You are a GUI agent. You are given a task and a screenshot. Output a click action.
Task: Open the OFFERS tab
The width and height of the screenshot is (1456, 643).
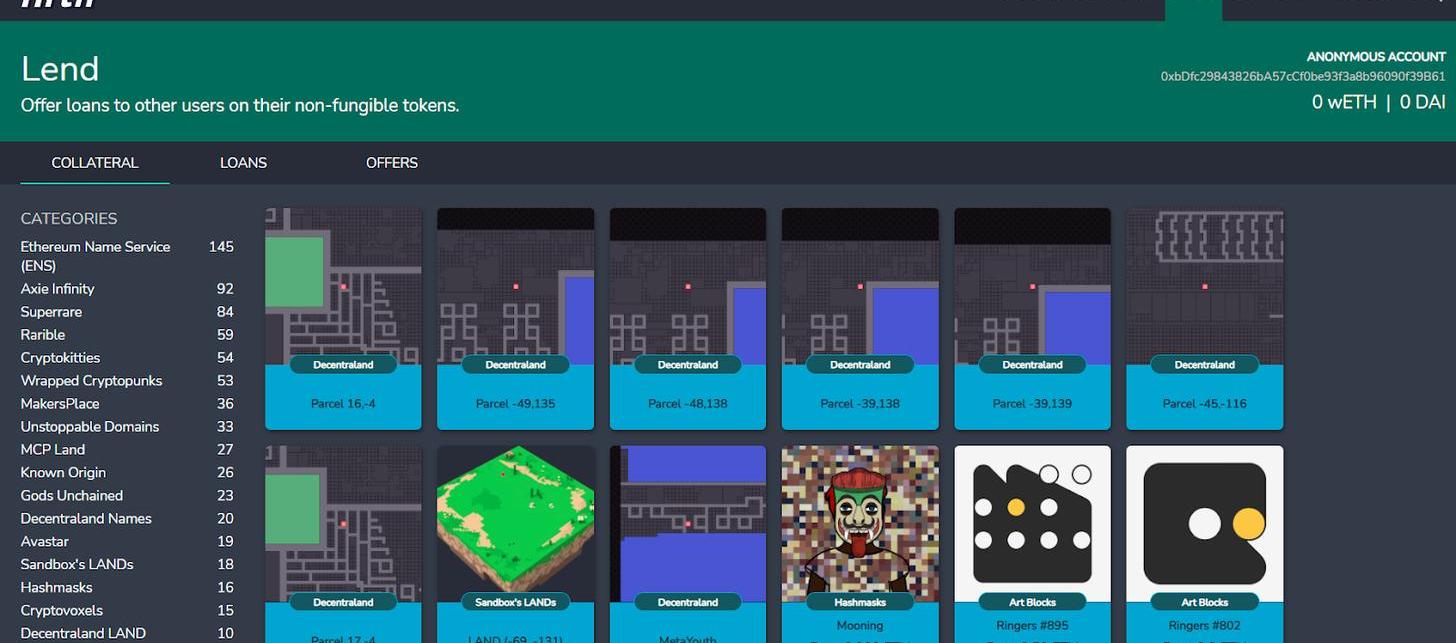[x=391, y=163]
